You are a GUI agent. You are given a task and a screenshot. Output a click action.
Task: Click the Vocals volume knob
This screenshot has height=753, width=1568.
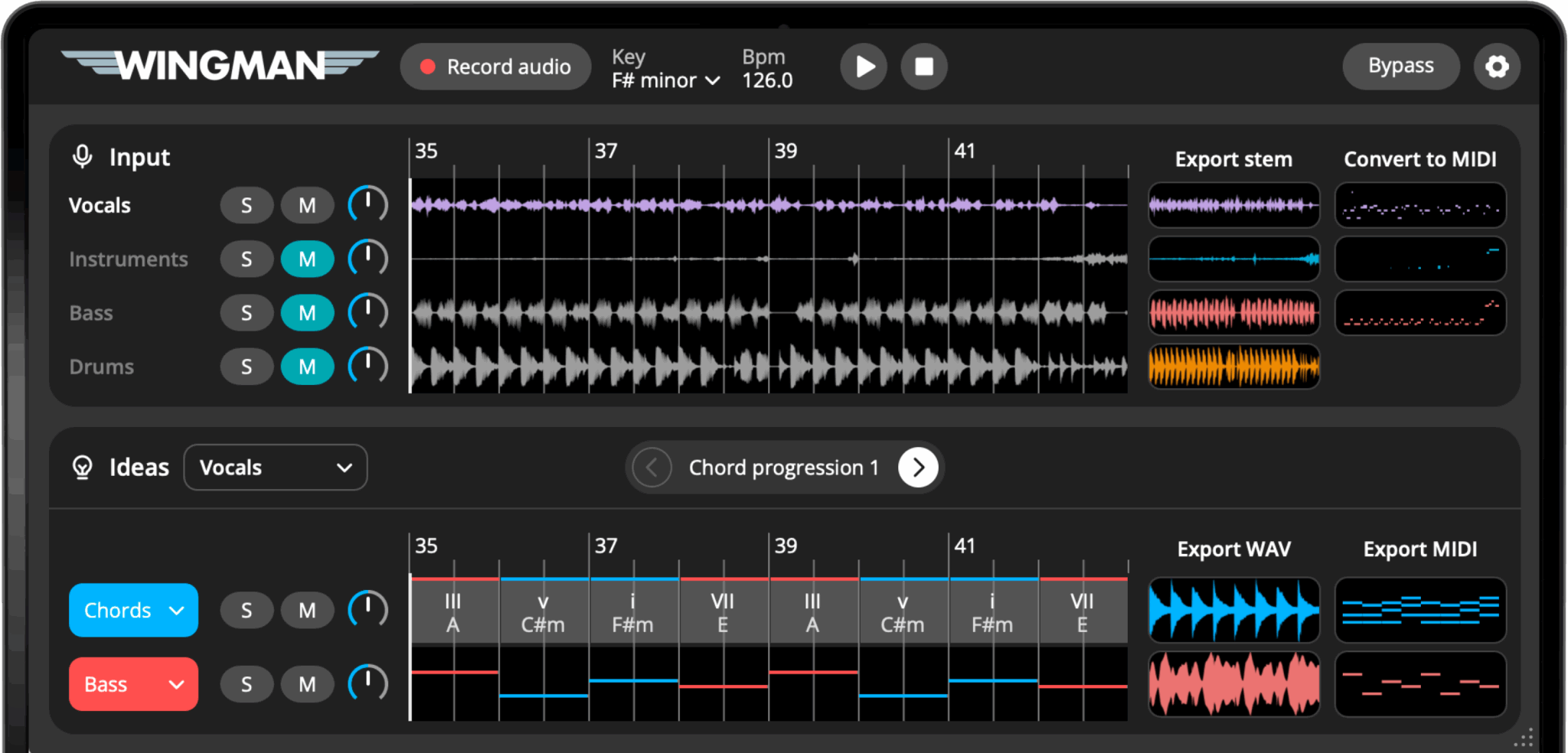point(368,204)
